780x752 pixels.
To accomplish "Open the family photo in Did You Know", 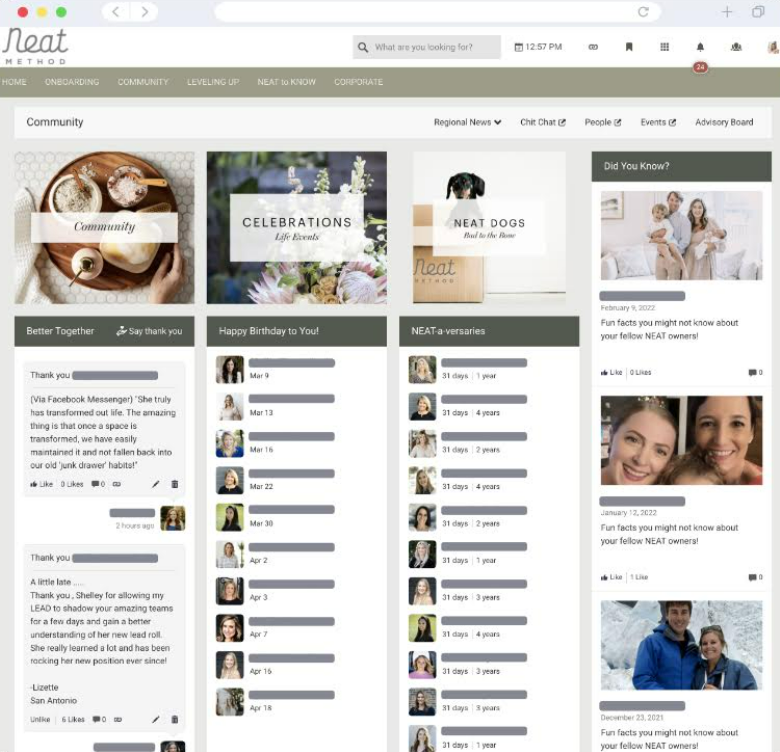I will pos(681,235).
